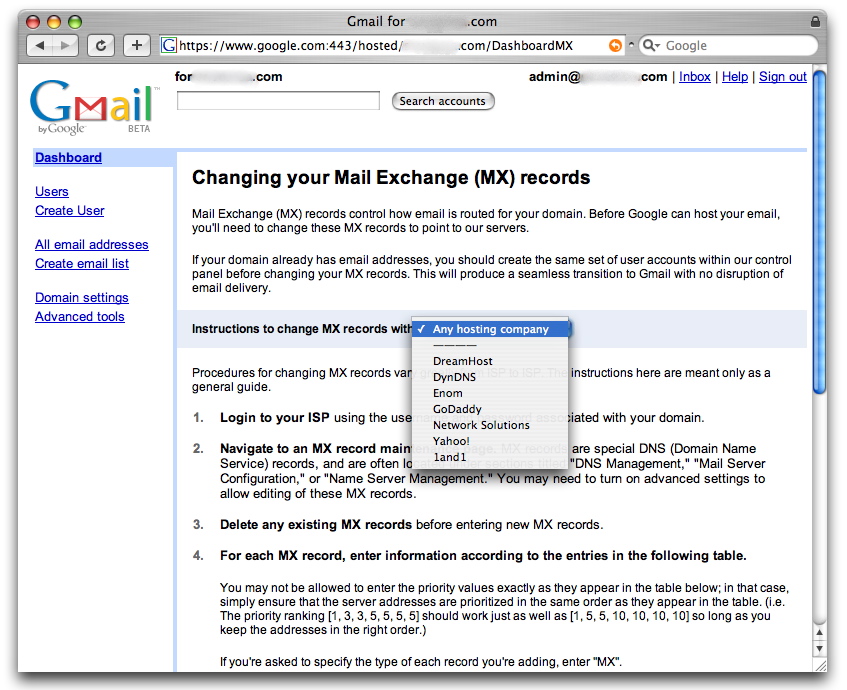This screenshot has width=847, height=690.
Task: Open the Users sidebar link
Action: click(x=52, y=191)
